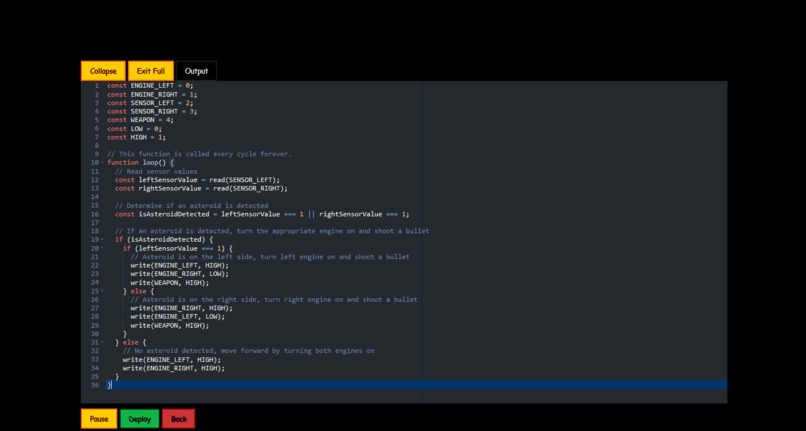Screen dimensions: 806x431
Task: Collapse the if block at line 19
Action: [x=102, y=240]
